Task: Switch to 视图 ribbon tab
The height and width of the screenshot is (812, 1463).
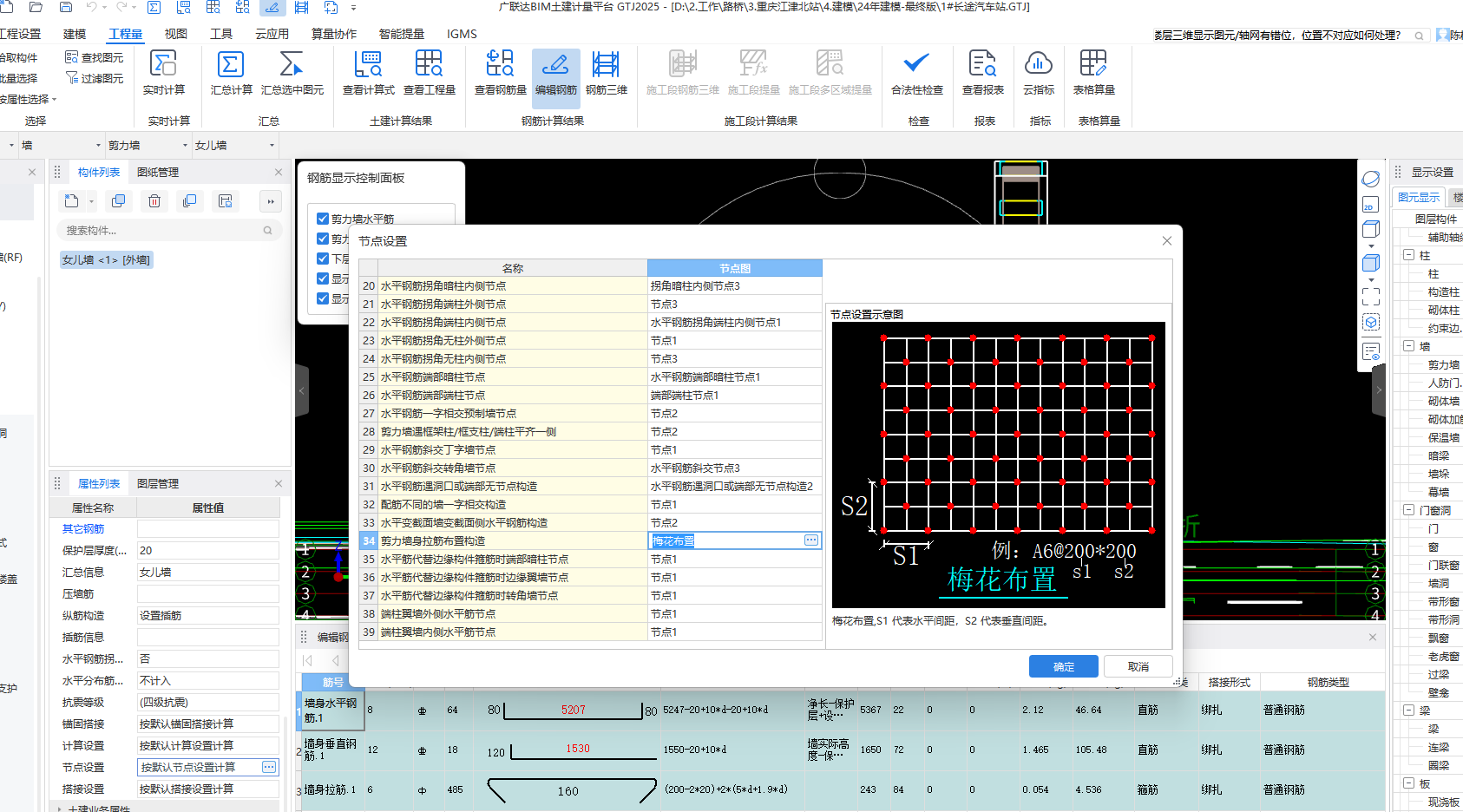Action: (x=176, y=34)
